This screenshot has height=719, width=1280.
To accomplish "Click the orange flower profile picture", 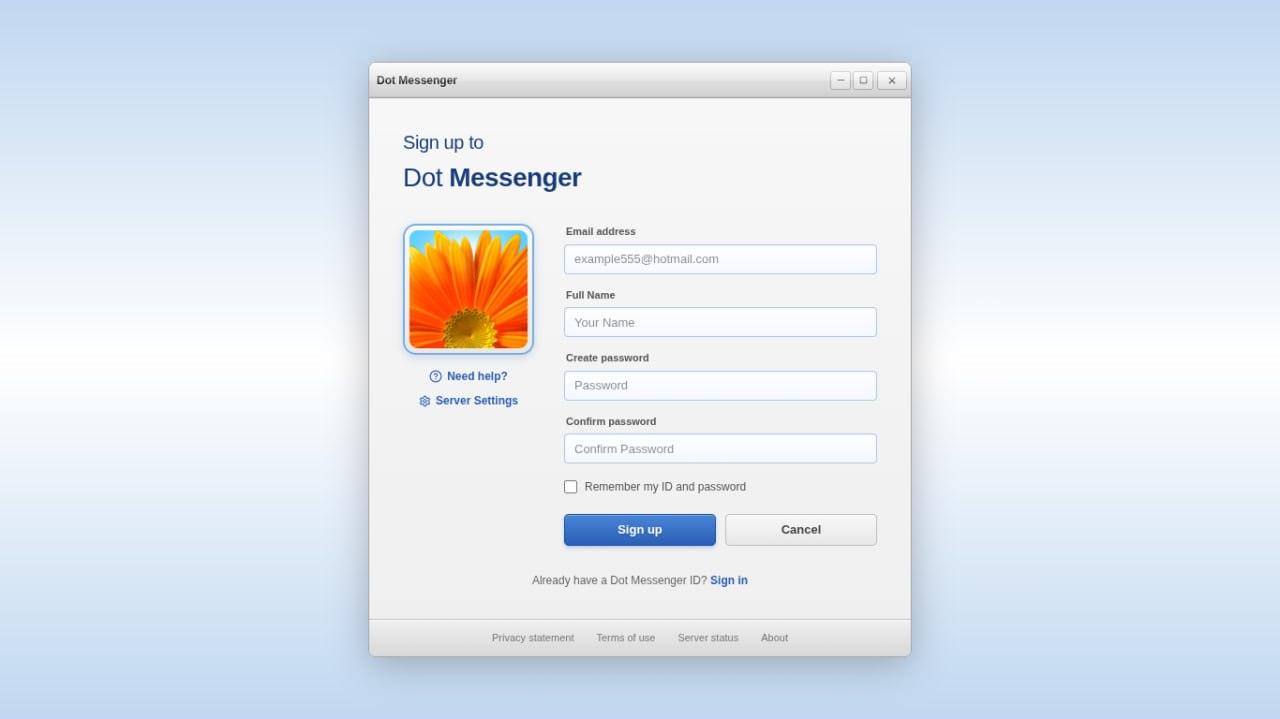I will (468, 289).
